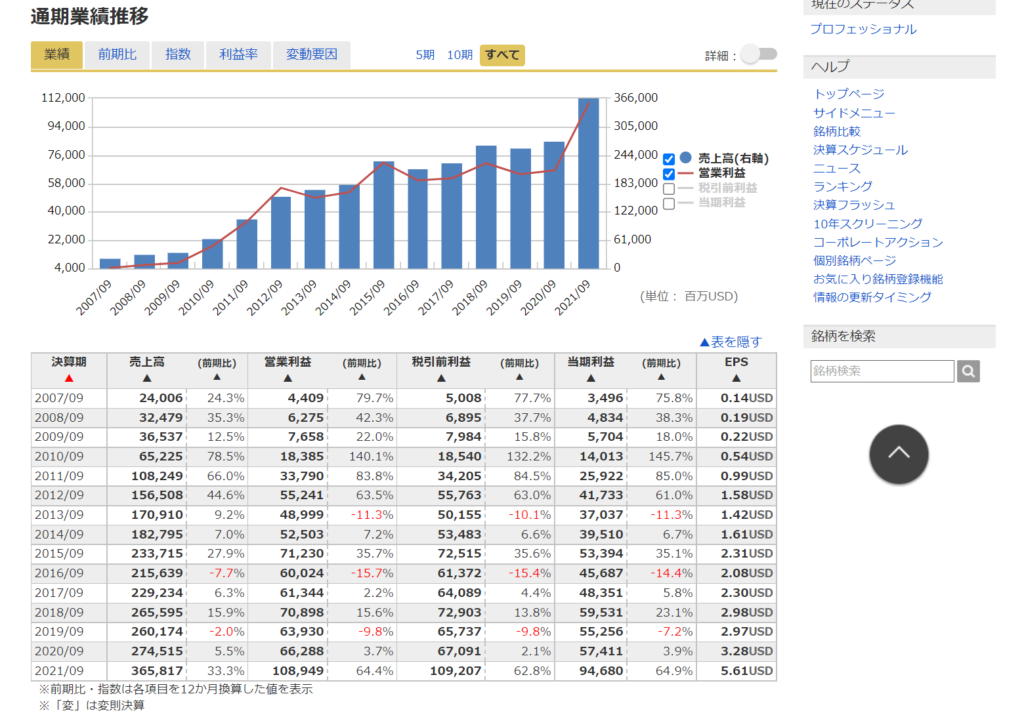The height and width of the screenshot is (715, 1024).
Task: Sort the 売上高 column triangle
Action: point(147,378)
